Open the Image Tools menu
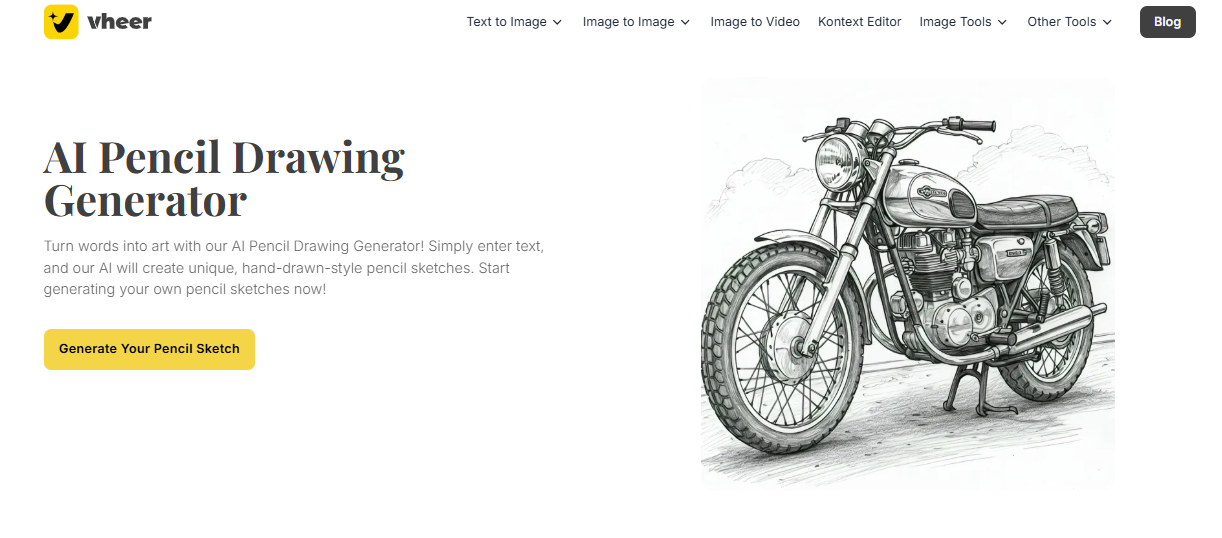 pos(955,21)
